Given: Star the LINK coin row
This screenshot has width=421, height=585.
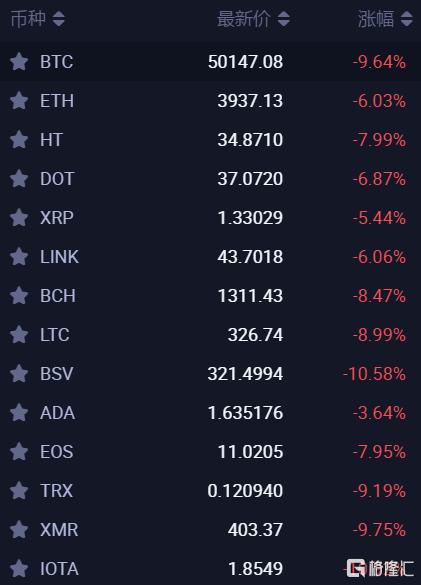Looking at the screenshot, I should coord(19,257).
